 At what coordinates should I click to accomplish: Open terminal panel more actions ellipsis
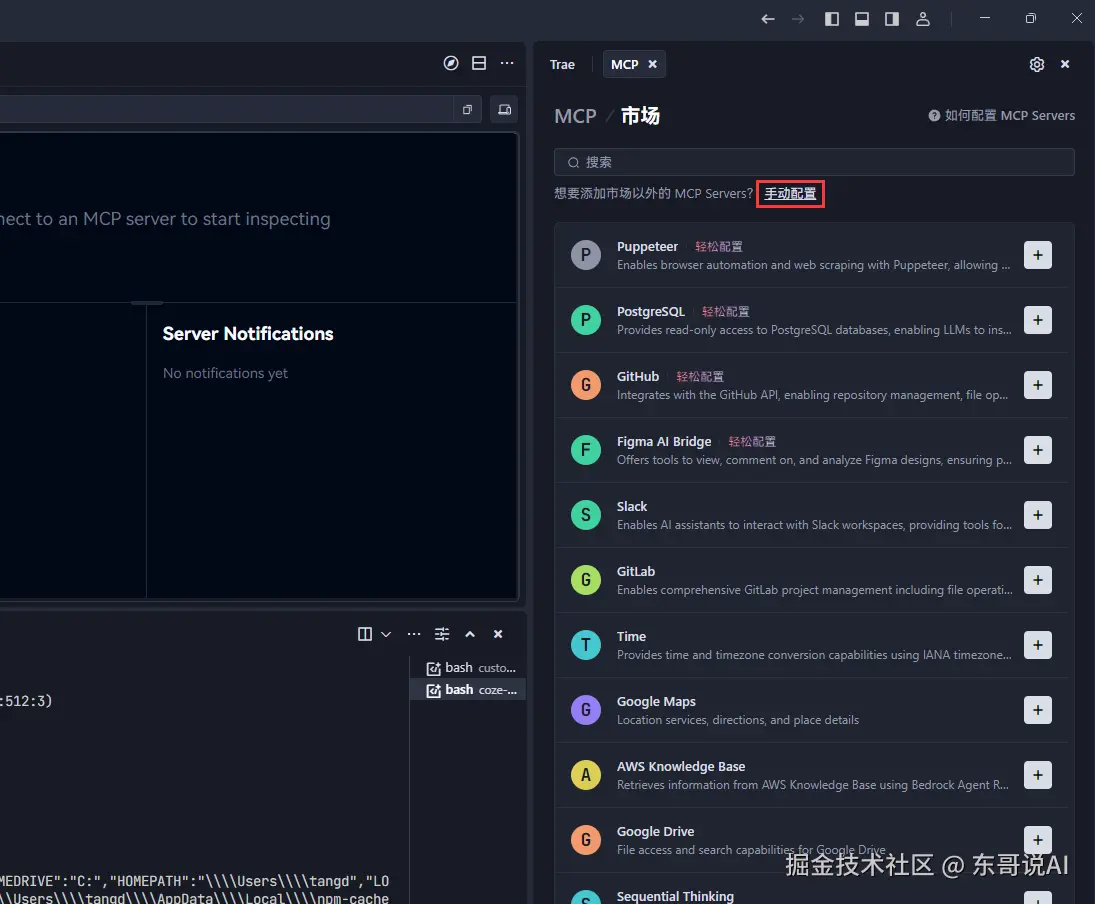pyautogui.click(x=414, y=634)
